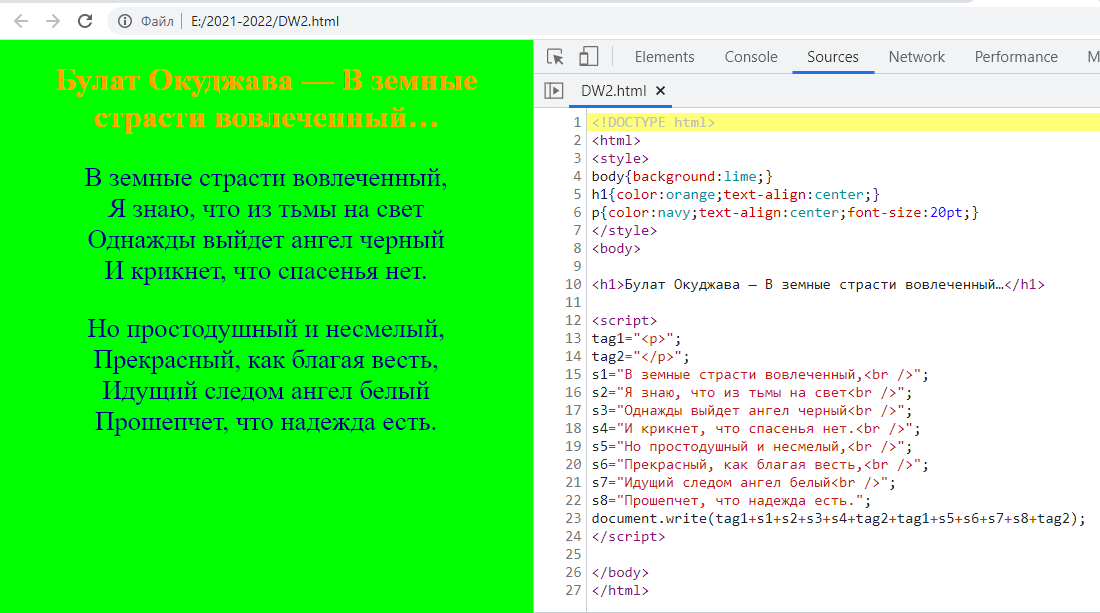Select the Sources tab
The width and height of the screenshot is (1100, 613).
[x=832, y=57]
